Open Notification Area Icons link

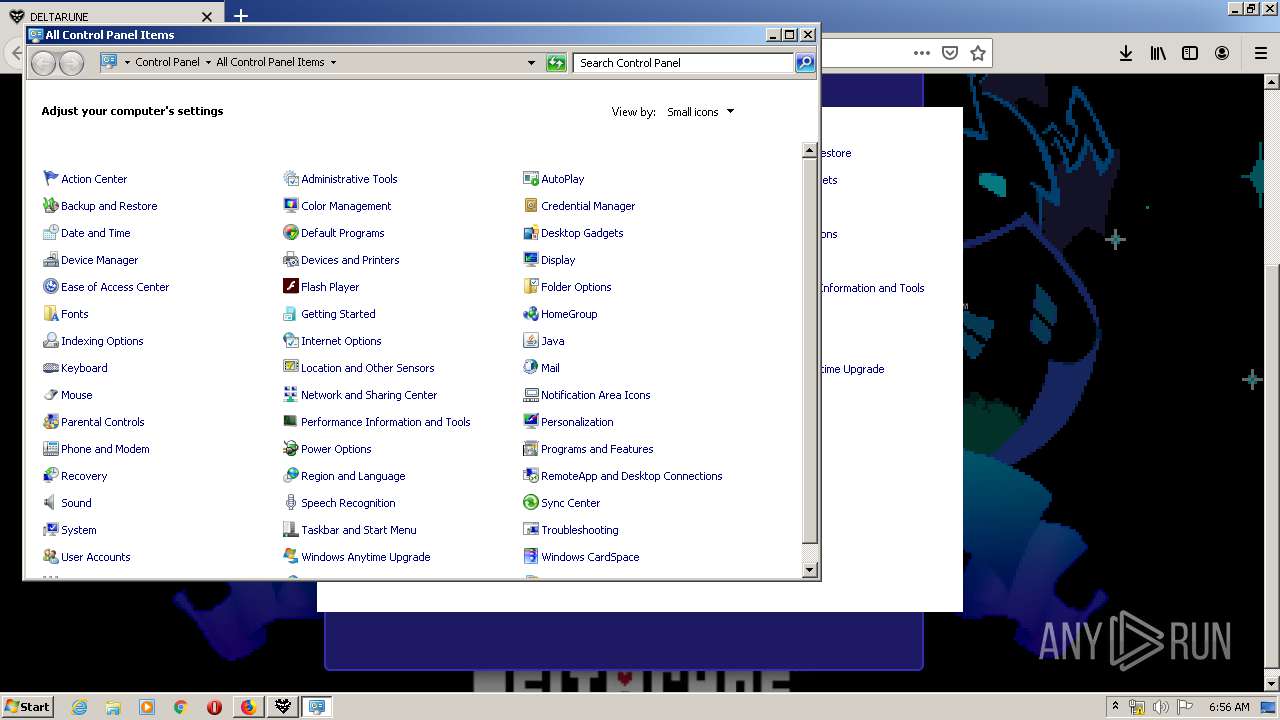(596, 395)
